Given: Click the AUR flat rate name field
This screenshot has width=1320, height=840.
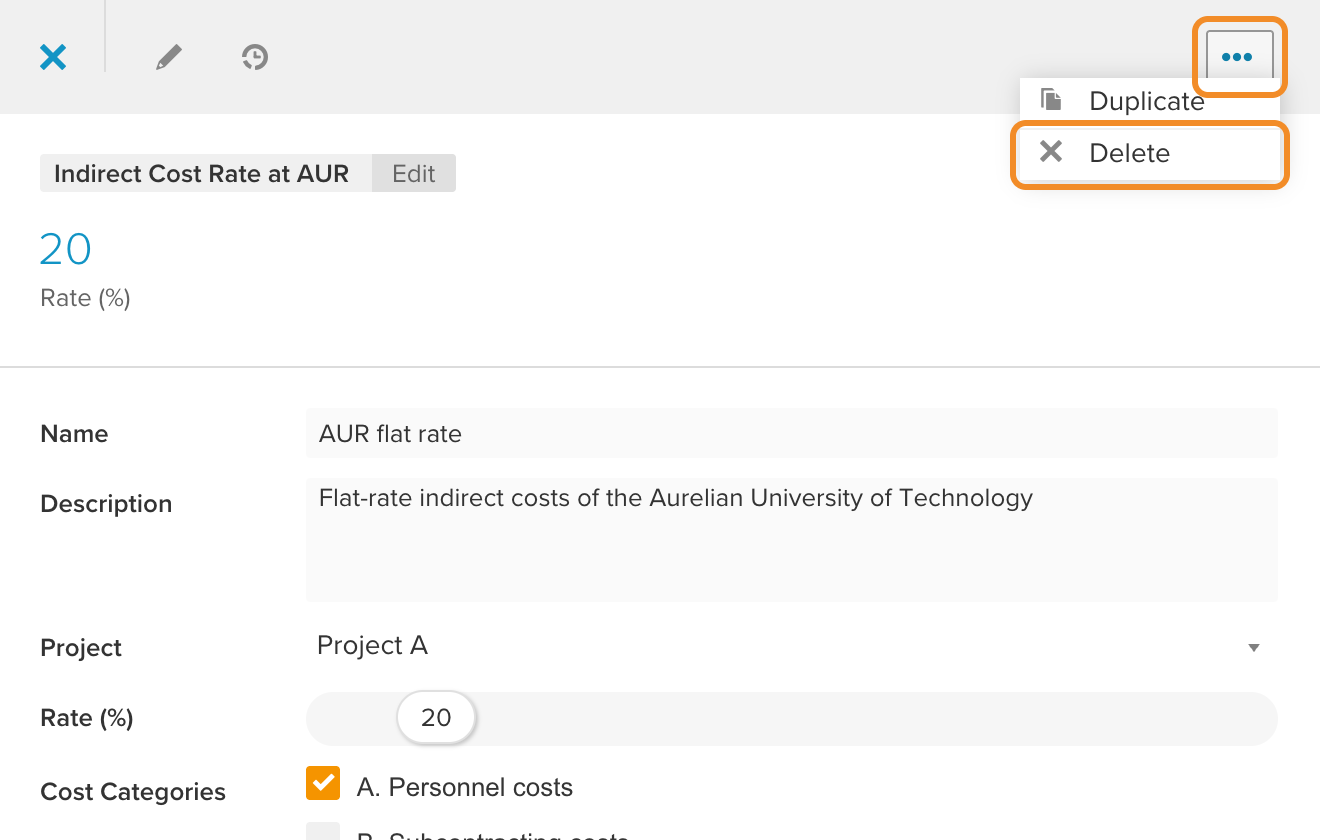Looking at the screenshot, I should [x=792, y=433].
